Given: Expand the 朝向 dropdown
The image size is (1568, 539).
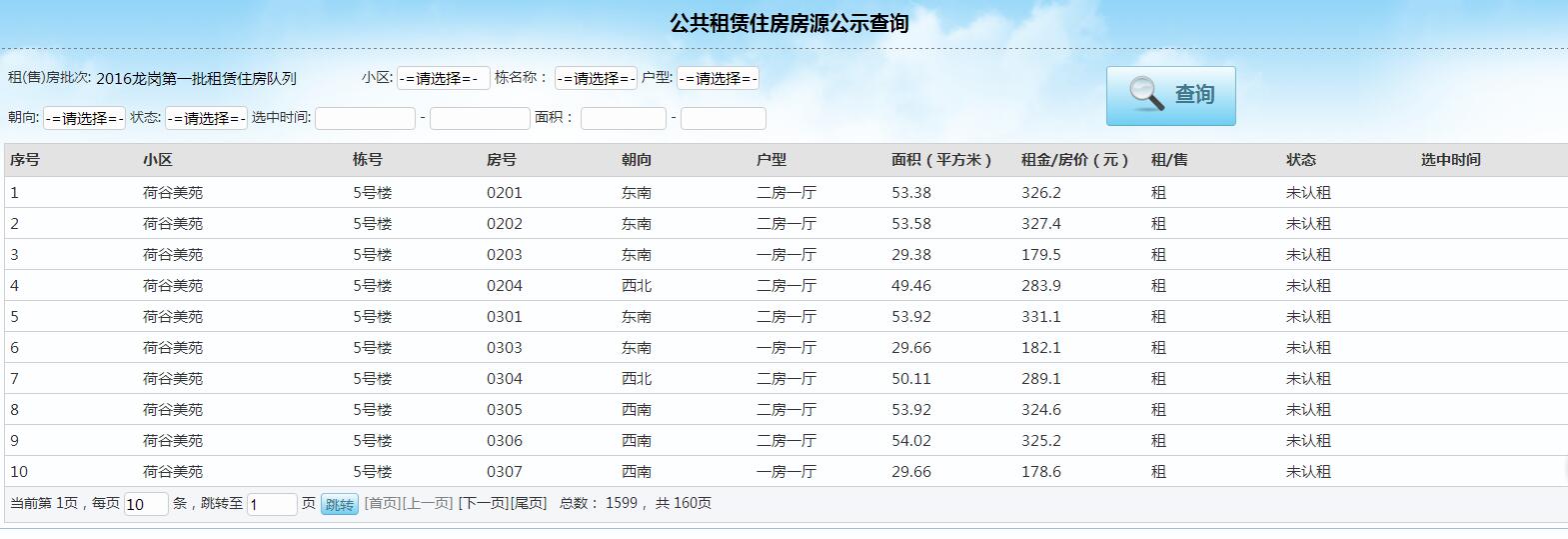Looking at the screenshot, I should tap(84, 118).
